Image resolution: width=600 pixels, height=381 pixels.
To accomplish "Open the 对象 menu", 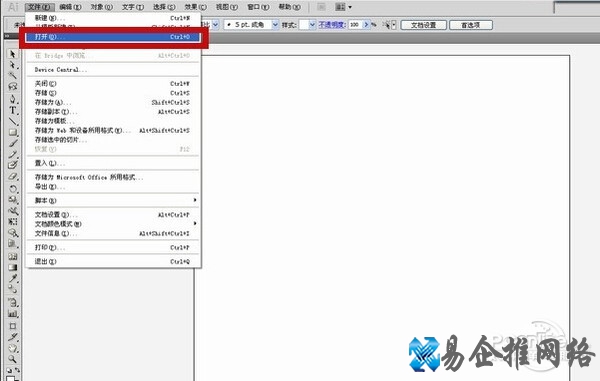I will click(x=102, y=7).
